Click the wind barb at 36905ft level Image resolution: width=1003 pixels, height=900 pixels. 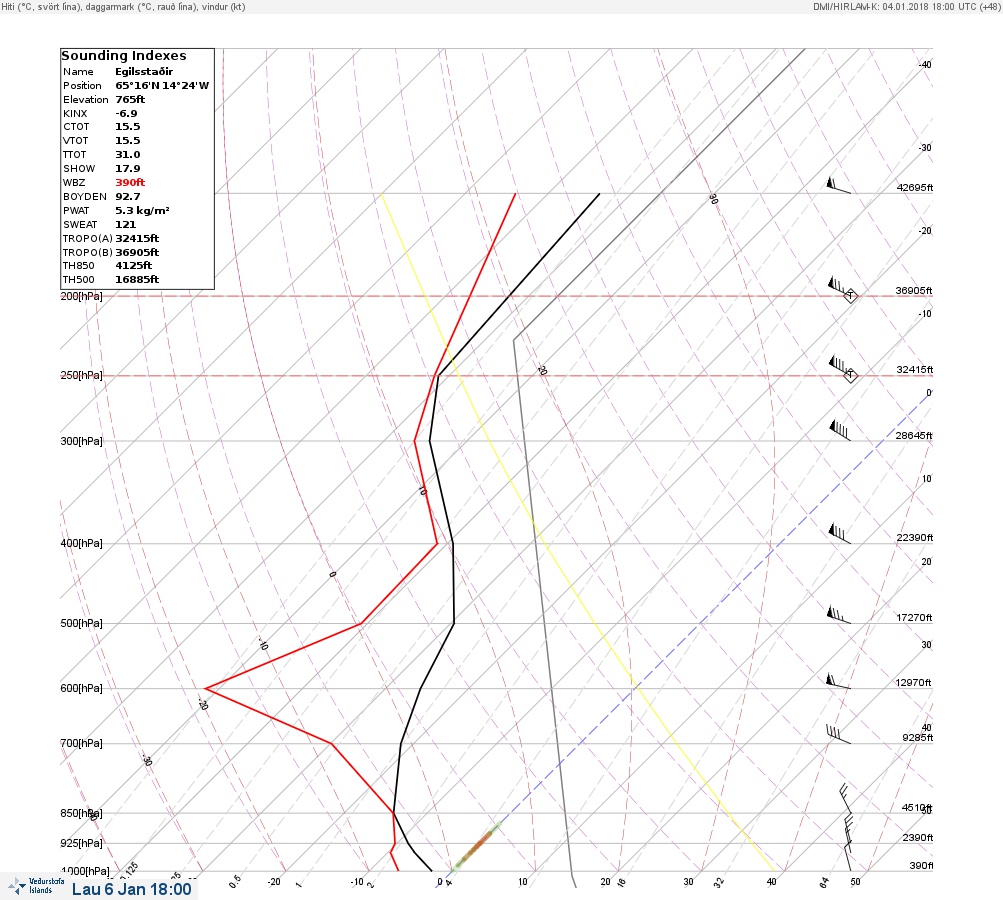coord(839,287)
